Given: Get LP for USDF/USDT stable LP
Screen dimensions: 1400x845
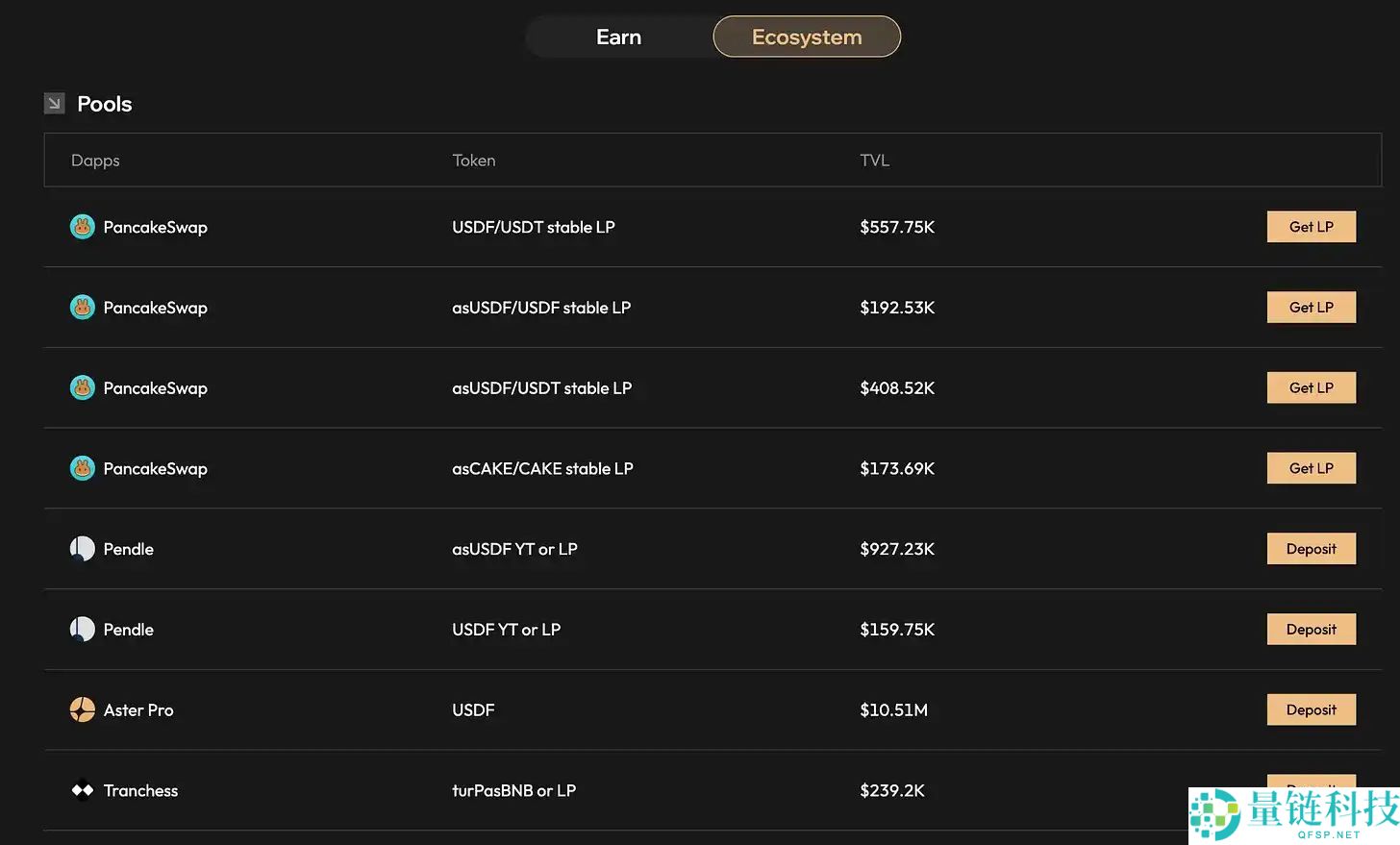Looking at the screenshot, I should 1311,227.
